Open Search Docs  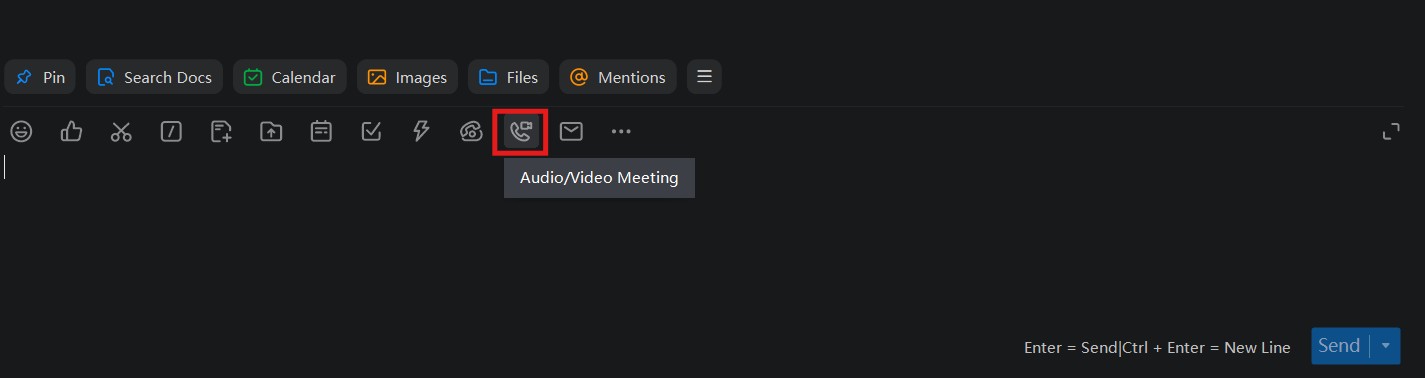[154, 77]
